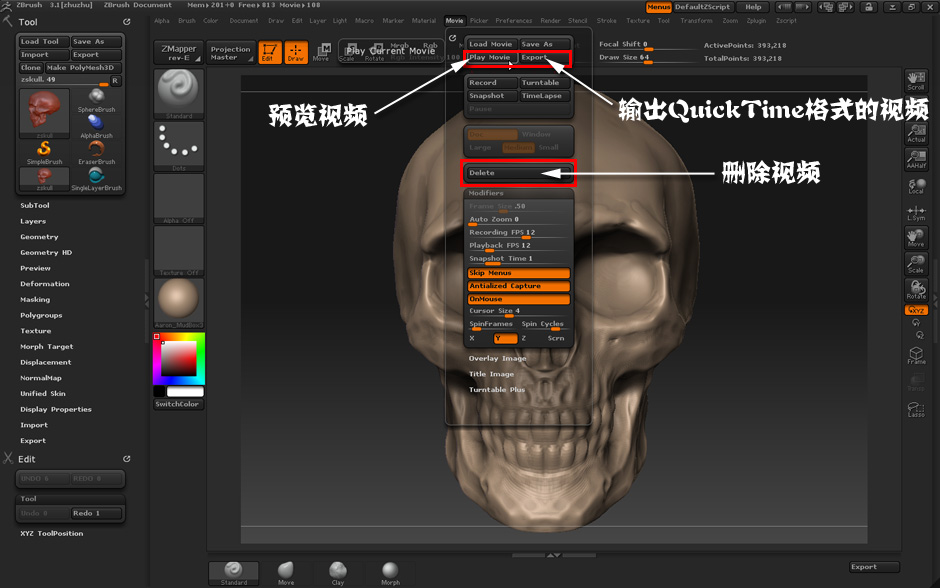Viewport: 940px width, 588px height.
Task: Click the right-panel Rotate canvas icon
Action: [916, 290]
